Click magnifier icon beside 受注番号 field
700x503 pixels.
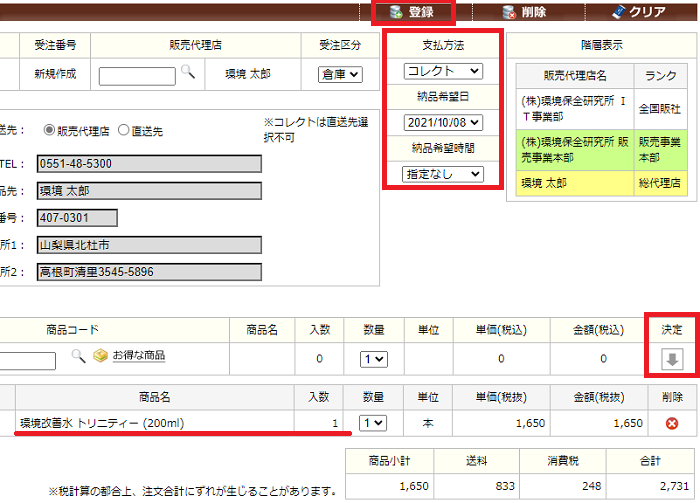coord(187,73)
